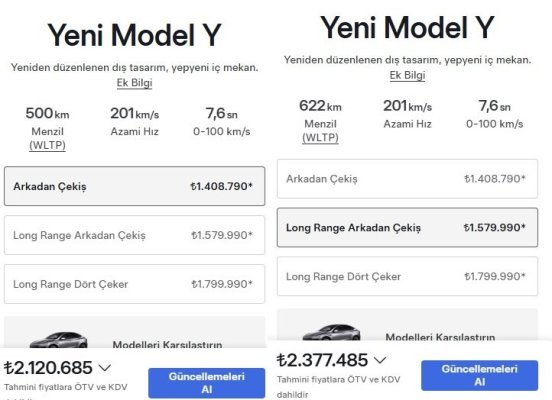Open Modelleri Karşılaştırın in left panel

[167, 344]
